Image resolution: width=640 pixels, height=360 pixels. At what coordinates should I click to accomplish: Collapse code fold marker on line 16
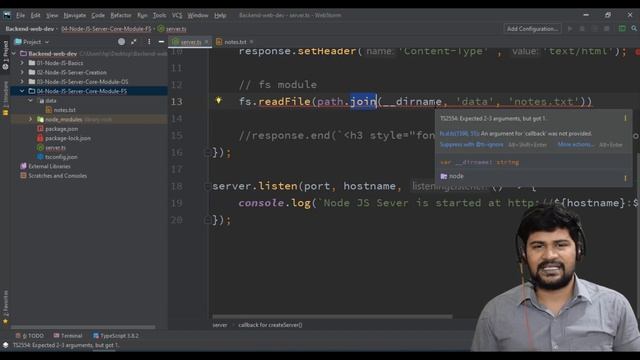point(207,153)
